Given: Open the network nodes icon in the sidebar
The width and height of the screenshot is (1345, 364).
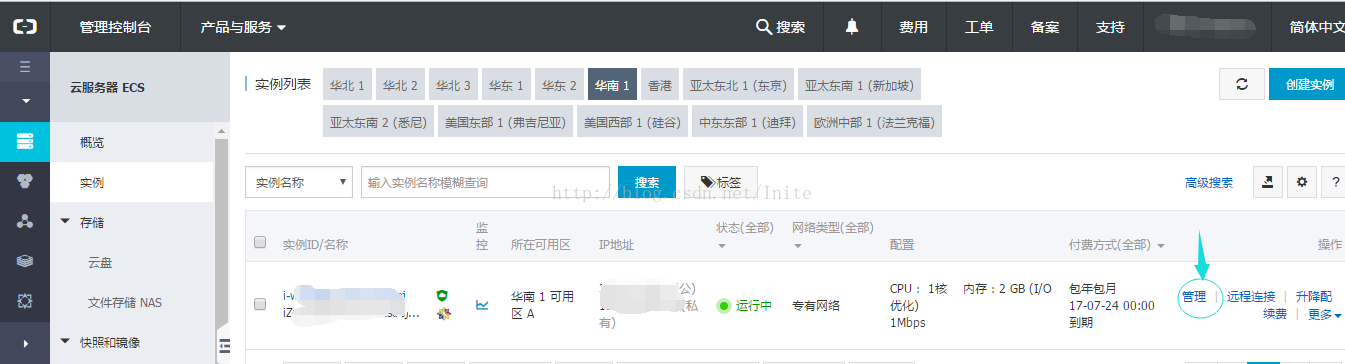Looking at the screenshot, I should 25,221.
